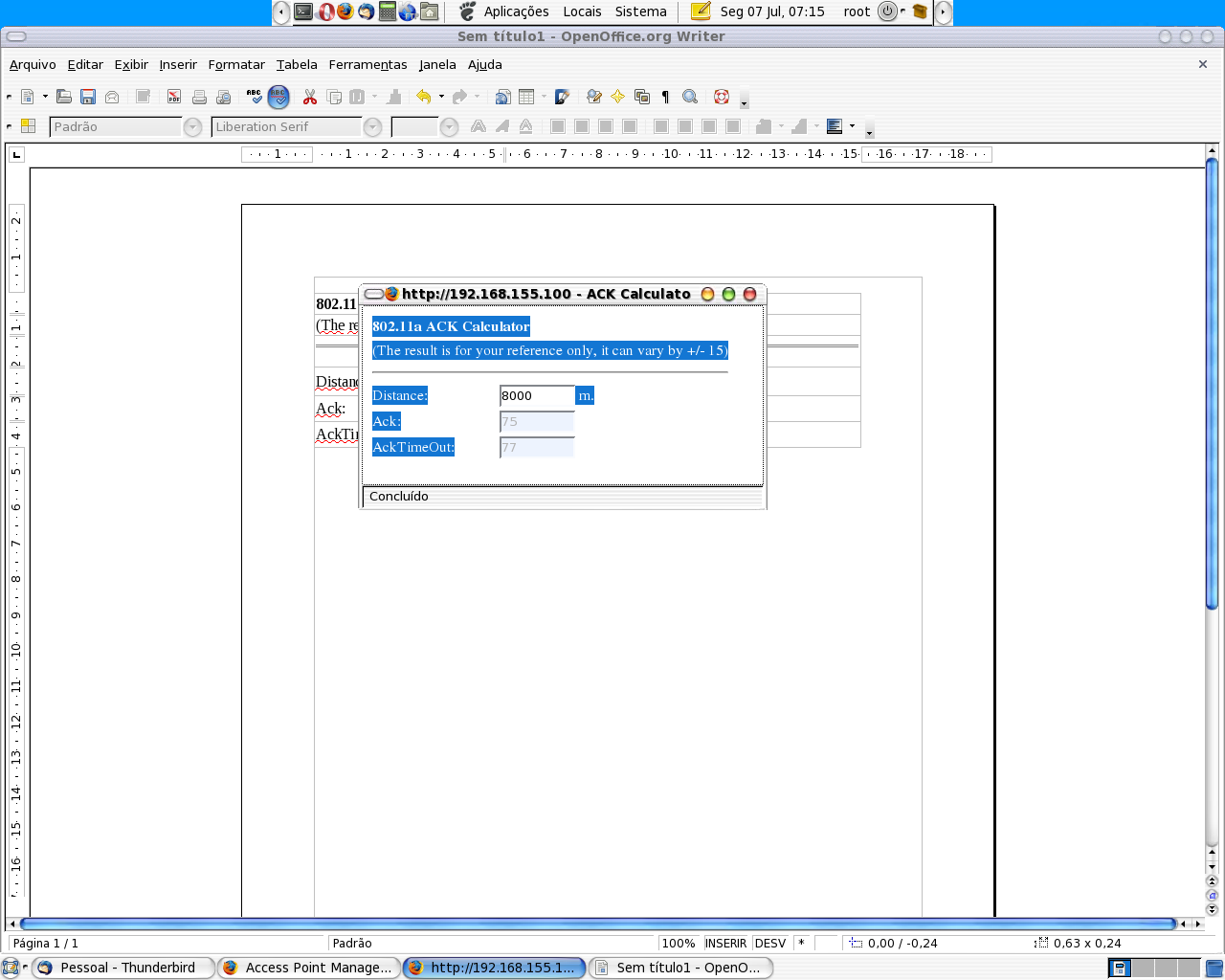Image resolution: width=1225 pixels, height=980 pixels.
Task: Switch to Sem título1 - OpenOffice taskbar window
Action: point(679,968)
